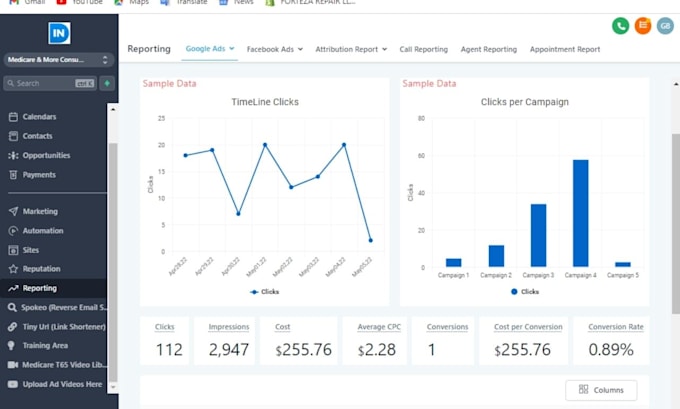Viewport: 680px width, 409px height.
Task: Click the Campaign 1 bar
Action: point(454,262)
